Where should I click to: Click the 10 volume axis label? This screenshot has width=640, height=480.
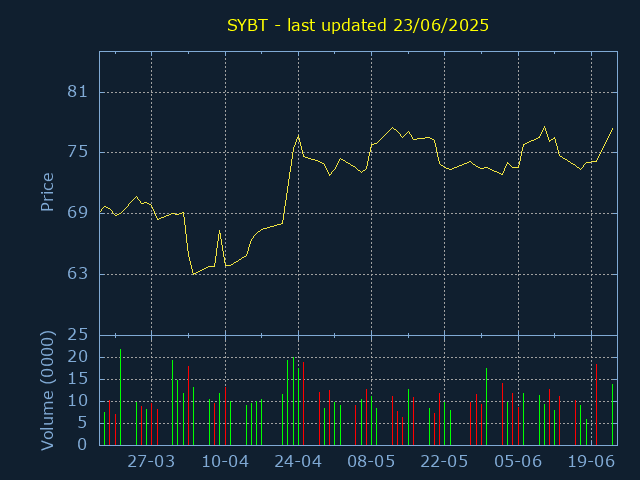[78, 401]
